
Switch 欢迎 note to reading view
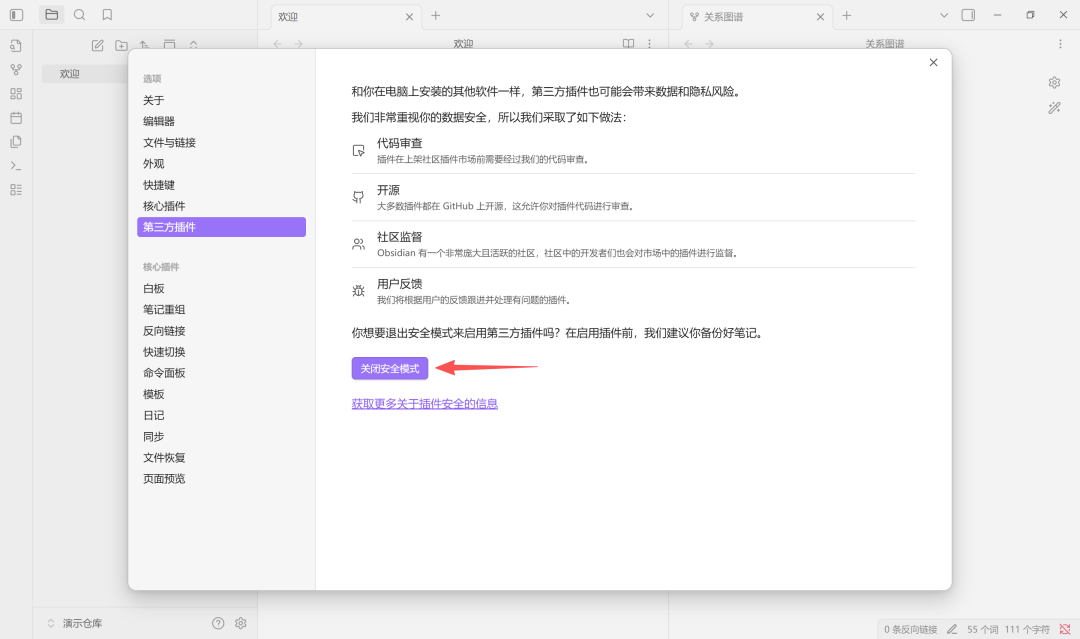click(628, 43)
